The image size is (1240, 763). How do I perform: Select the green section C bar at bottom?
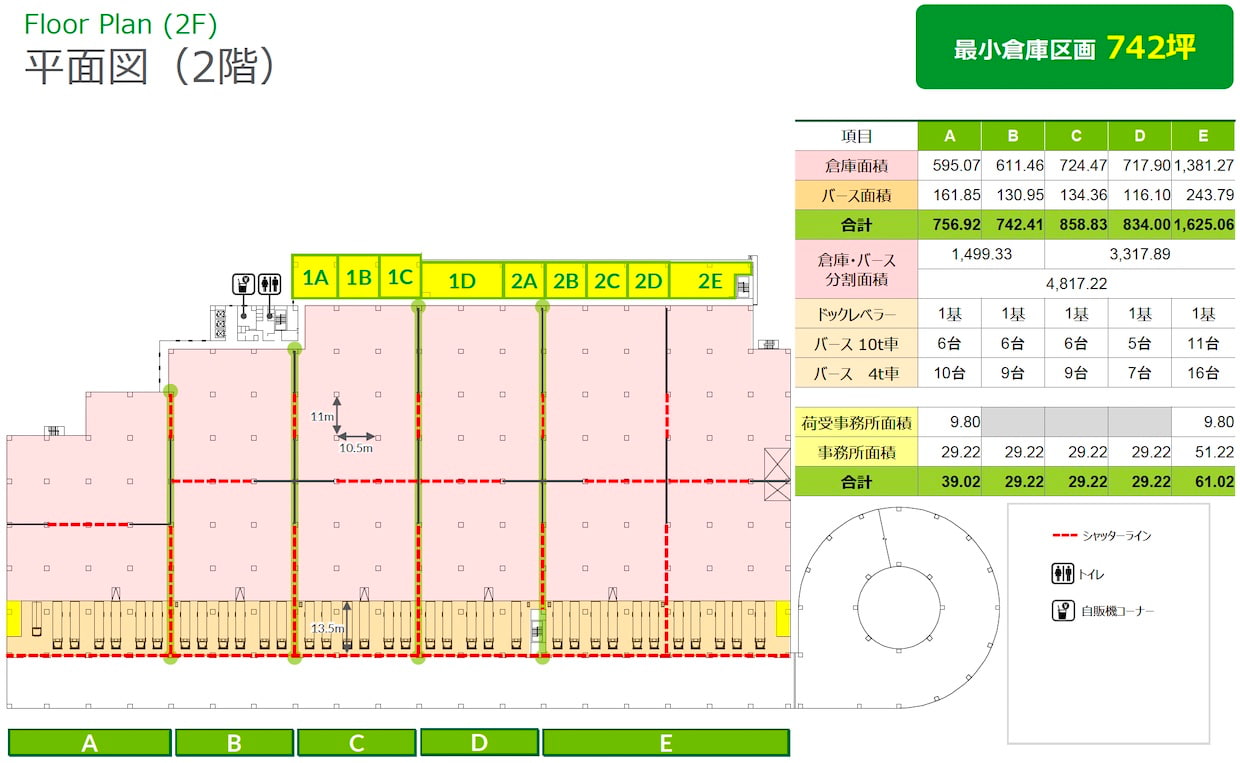point(357,743)
